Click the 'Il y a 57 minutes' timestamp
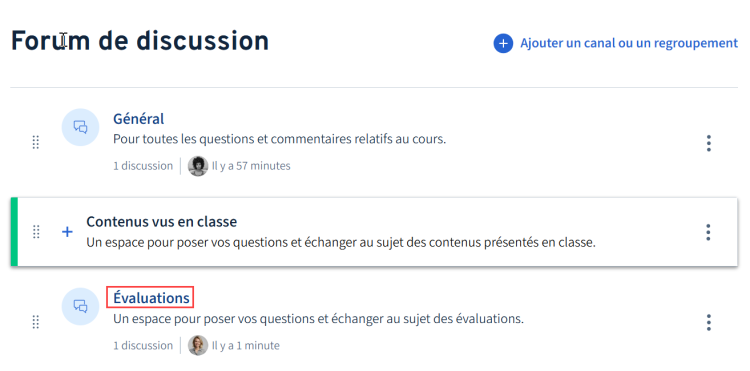 click(x=251, y=166)
